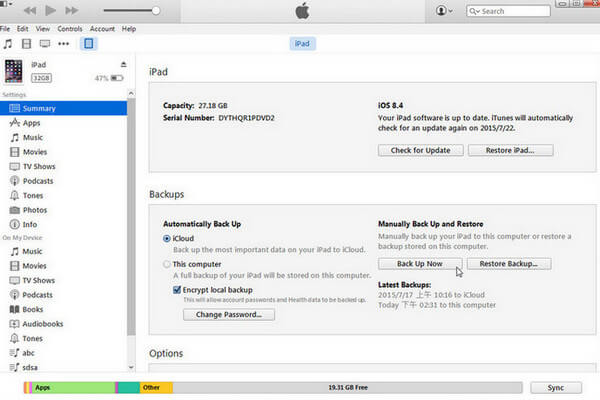Open the Controls menu

click(70, 29)
